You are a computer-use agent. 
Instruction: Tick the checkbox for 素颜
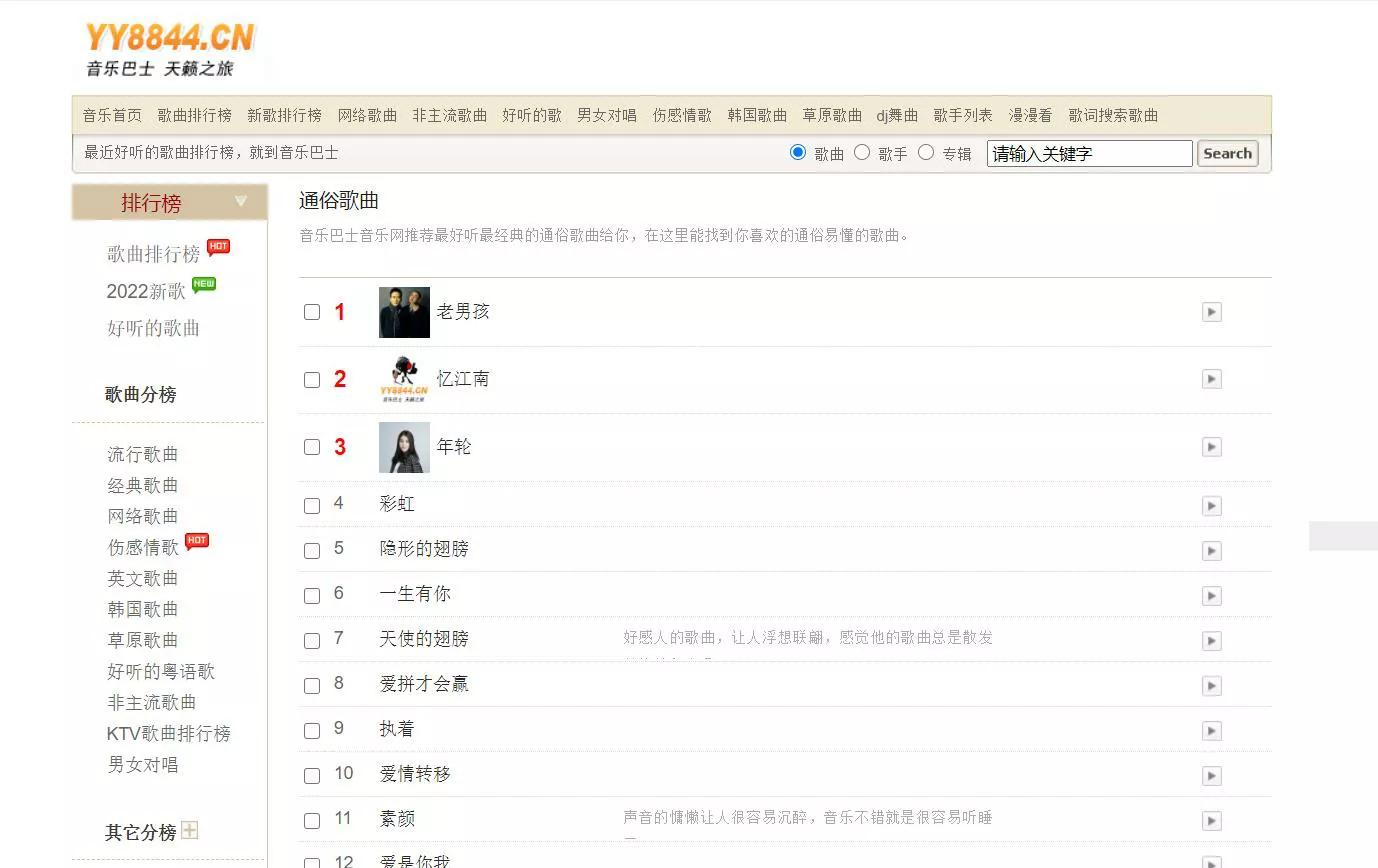pos(311,821)
